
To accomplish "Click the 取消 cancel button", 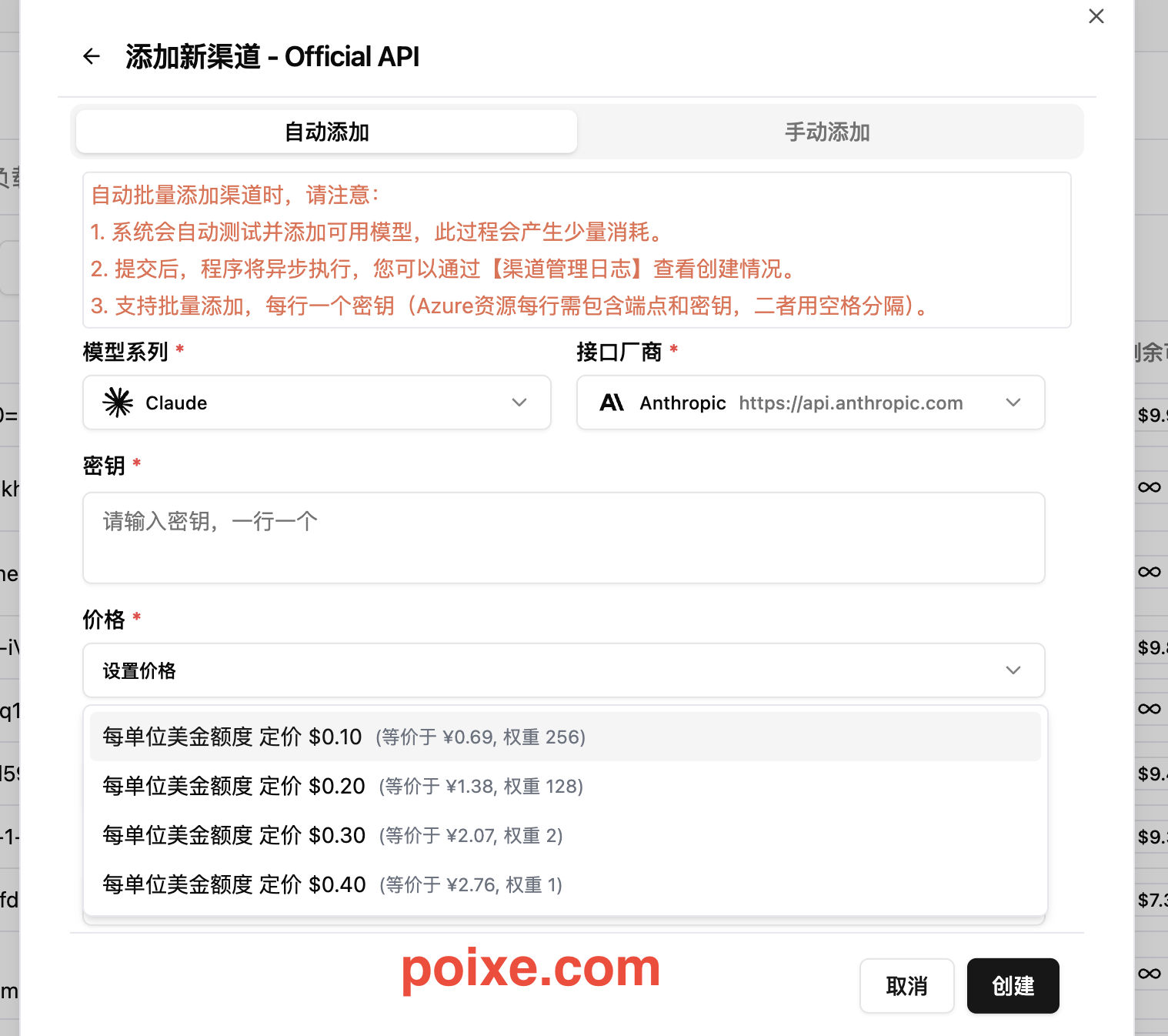I will coord(906,986).
